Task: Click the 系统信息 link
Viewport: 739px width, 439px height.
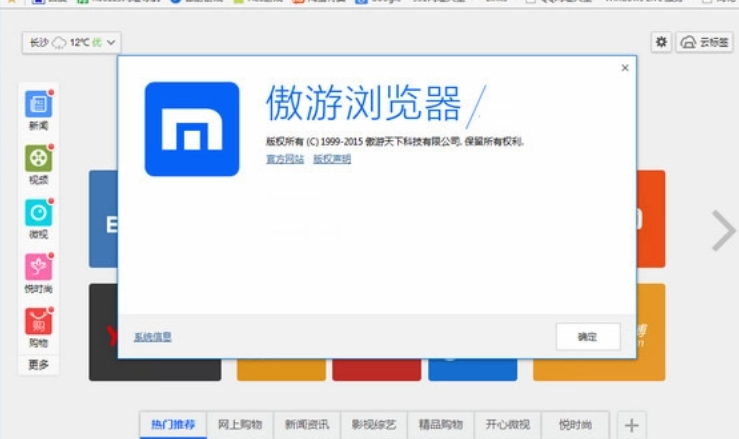Action: [152, 337]
